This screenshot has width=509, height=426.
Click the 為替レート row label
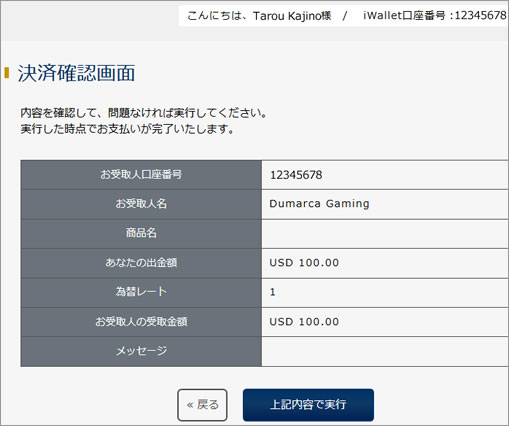(141, 292)
